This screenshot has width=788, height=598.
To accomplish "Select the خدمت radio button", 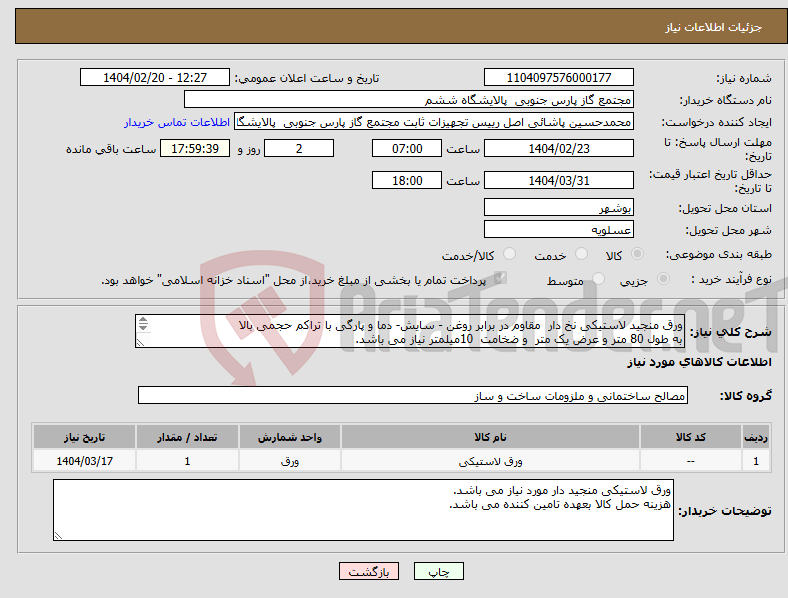I will (x=581, y=254).
